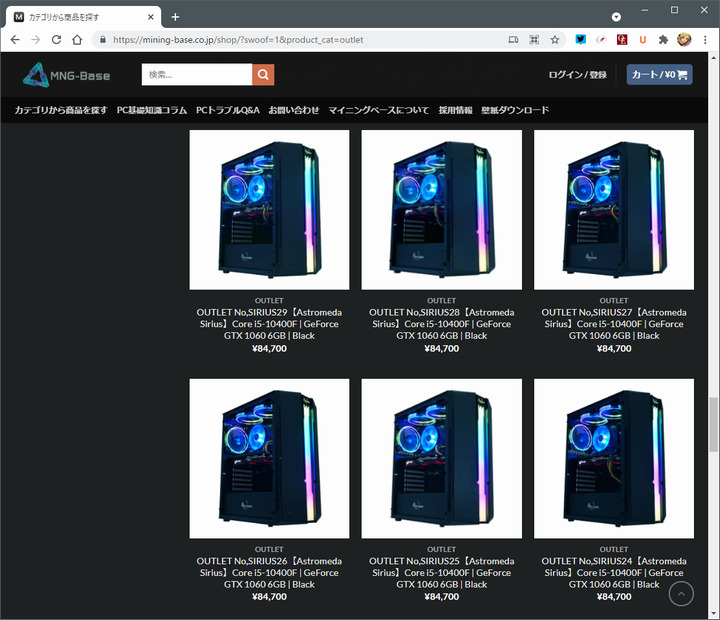Viewport: 720px width, 620px height.
Task: Click the browser Forward arrow
Action: coord(36,40)
